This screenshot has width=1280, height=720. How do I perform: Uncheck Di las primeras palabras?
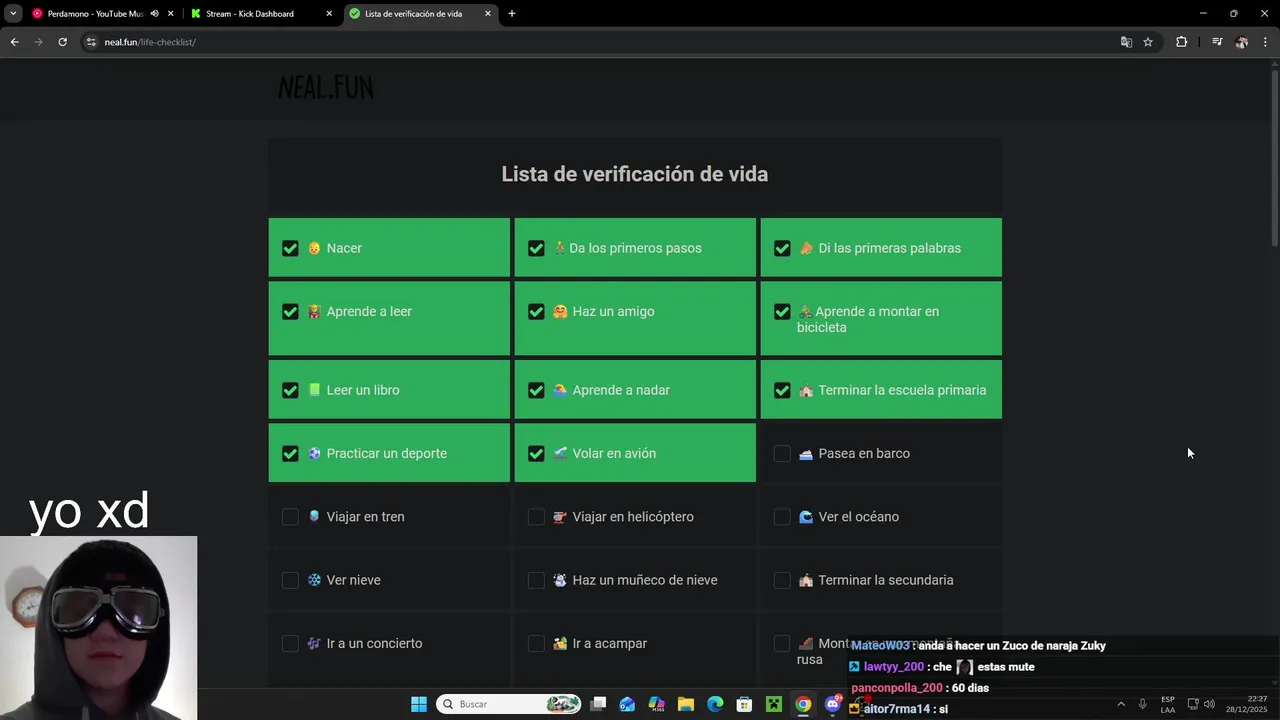click(782, 248)
